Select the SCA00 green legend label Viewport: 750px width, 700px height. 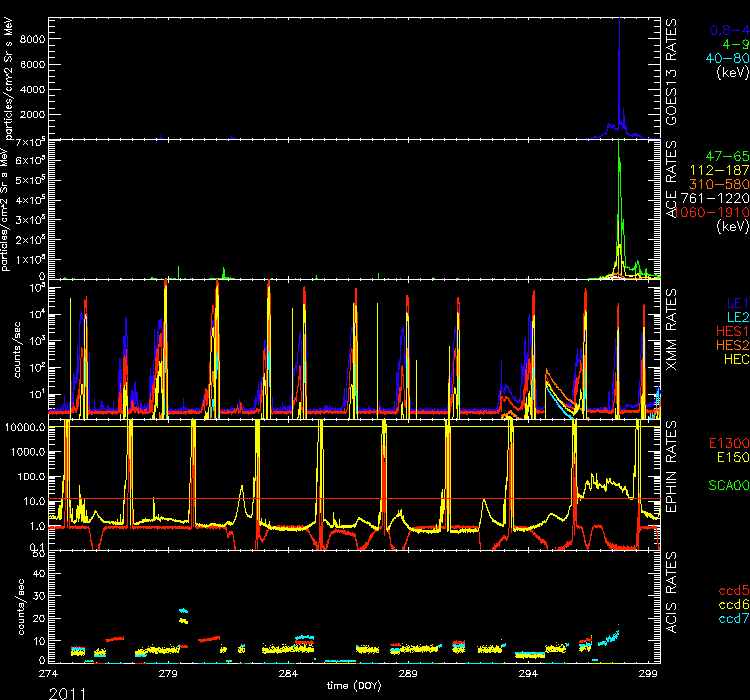click(x=728, y=485)
